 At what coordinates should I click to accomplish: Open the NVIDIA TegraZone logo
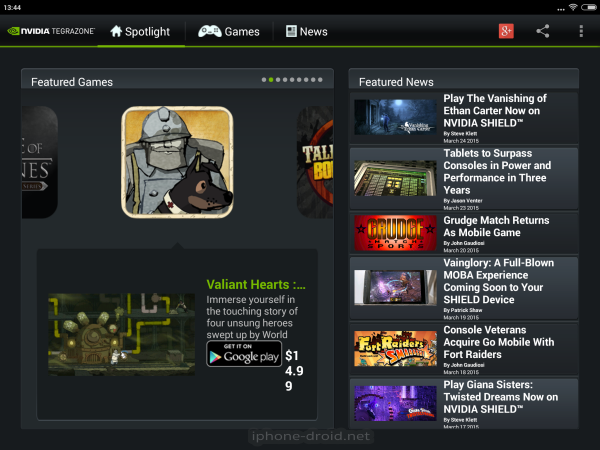click(x=51, y=31)
